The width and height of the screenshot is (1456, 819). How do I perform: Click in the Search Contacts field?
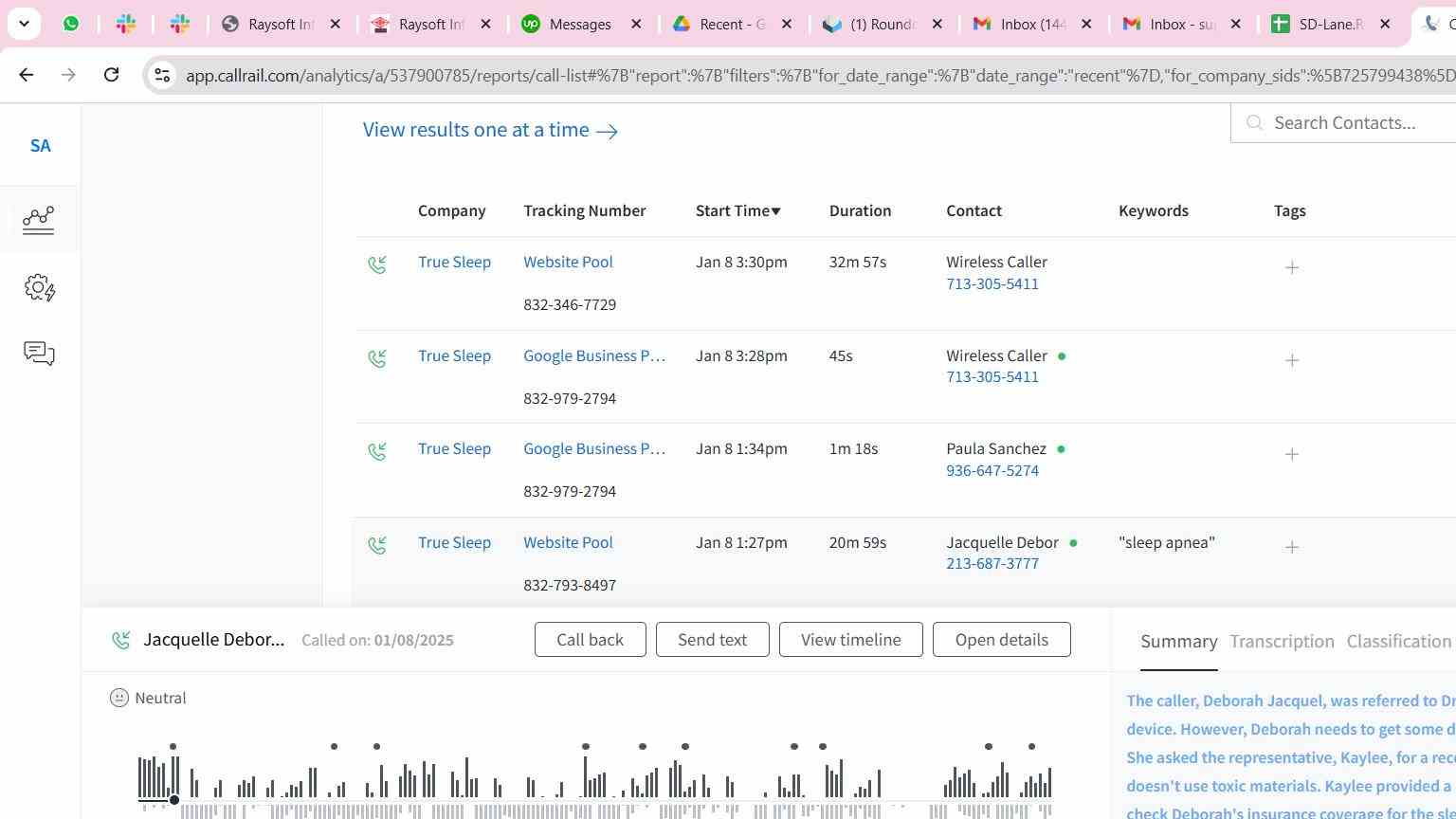1346,122
